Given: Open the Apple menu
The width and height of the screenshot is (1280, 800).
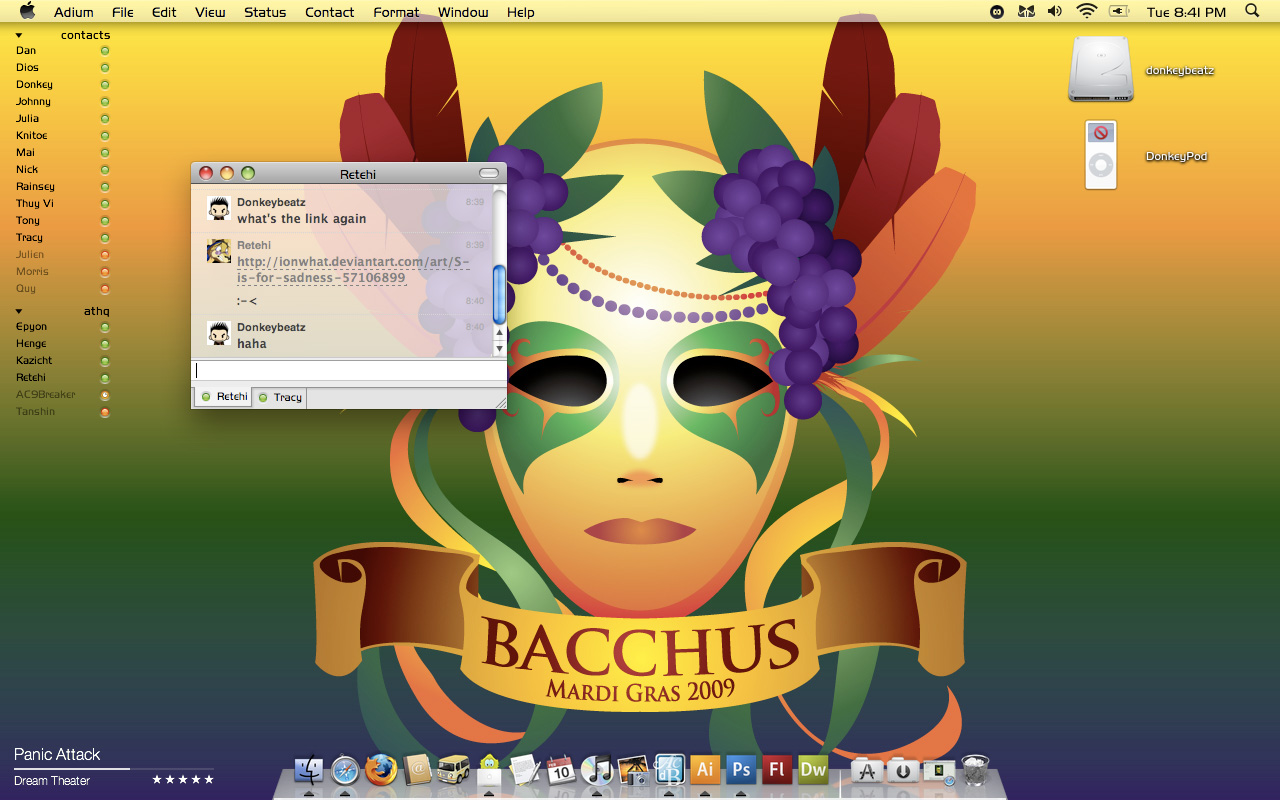Looking at the screenshot, I should [27, 11].
